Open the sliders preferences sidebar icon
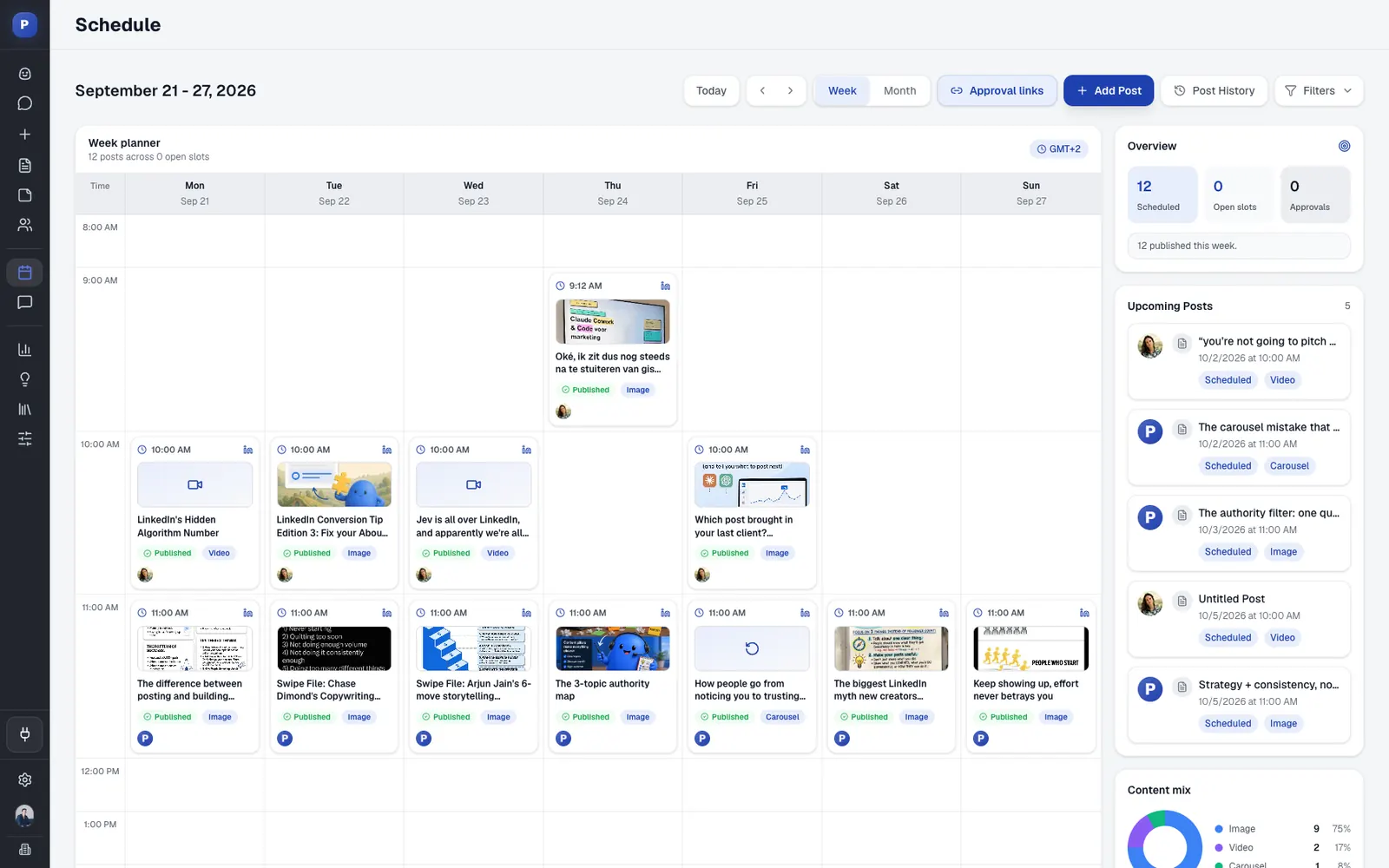This screenshot has width=1389, height=868. pyautogui.click(x=24, y=438)
